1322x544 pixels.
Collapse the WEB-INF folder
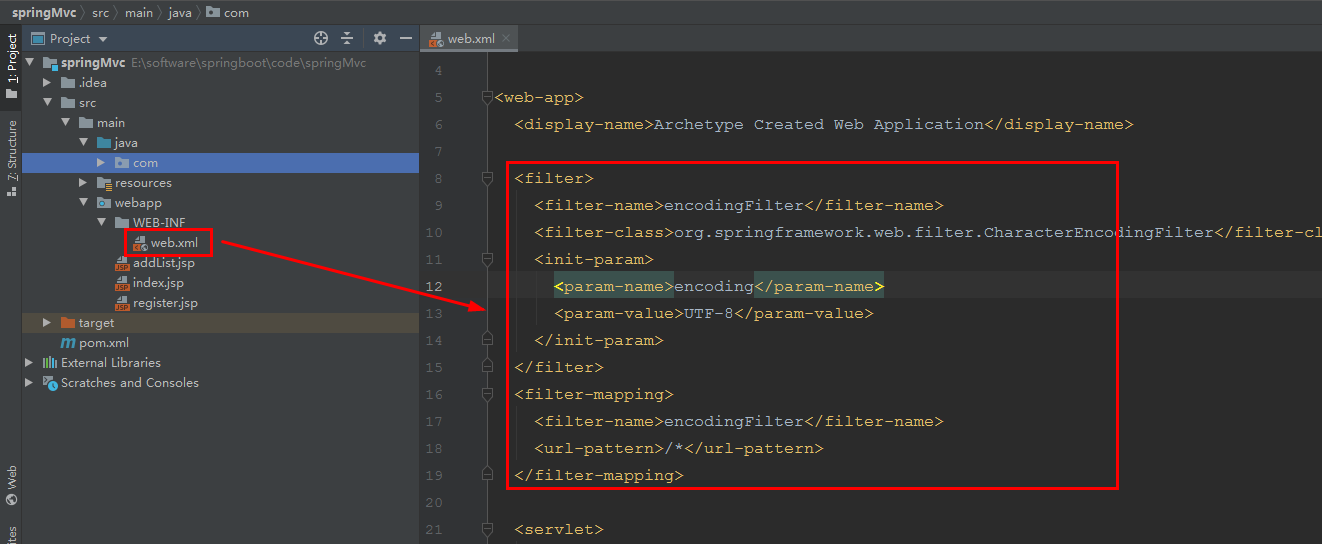coord(102,223)
